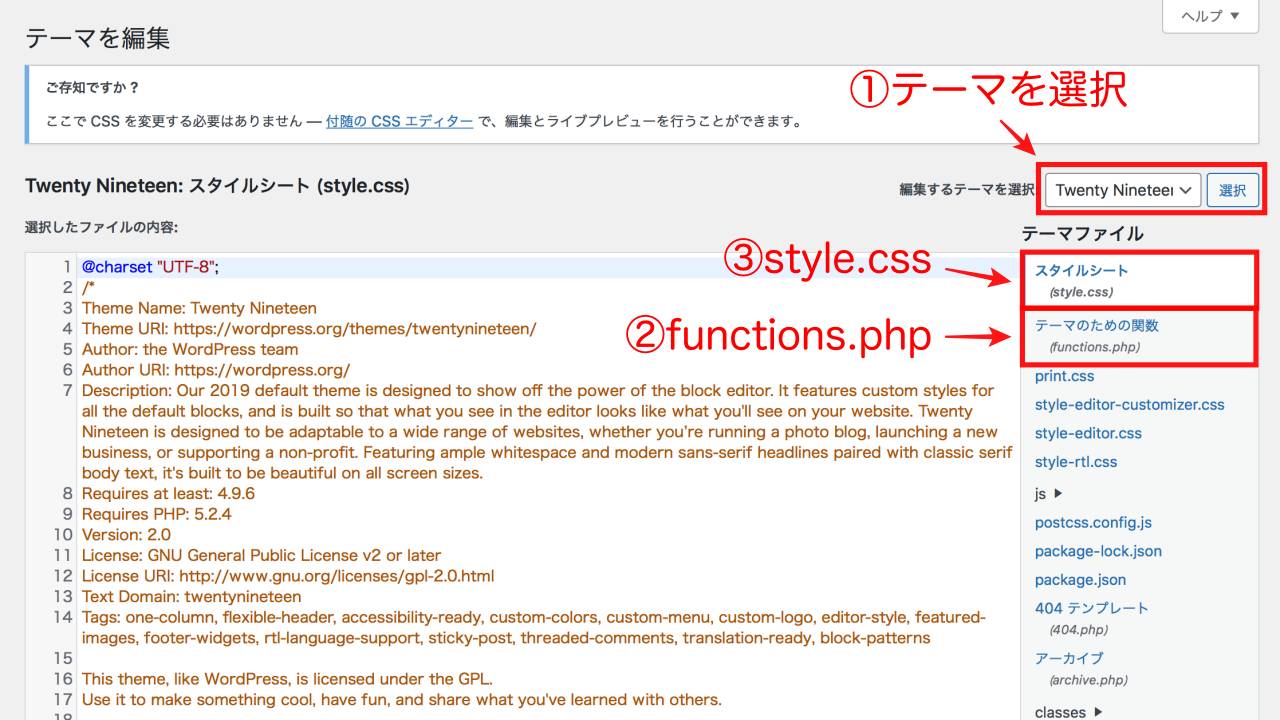The height and width of the screenshot is (720, 1280).
Task: Open the package.json file
Action: (1080, 580)
